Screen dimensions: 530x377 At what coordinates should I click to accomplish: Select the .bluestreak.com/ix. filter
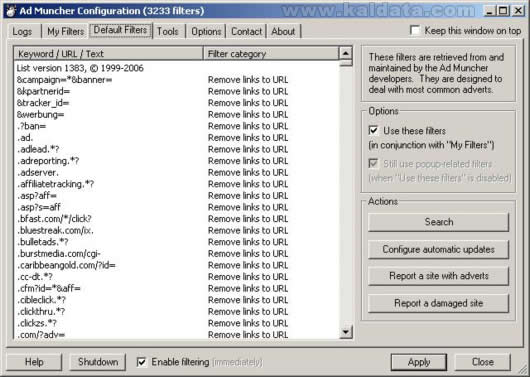point(176,230)
